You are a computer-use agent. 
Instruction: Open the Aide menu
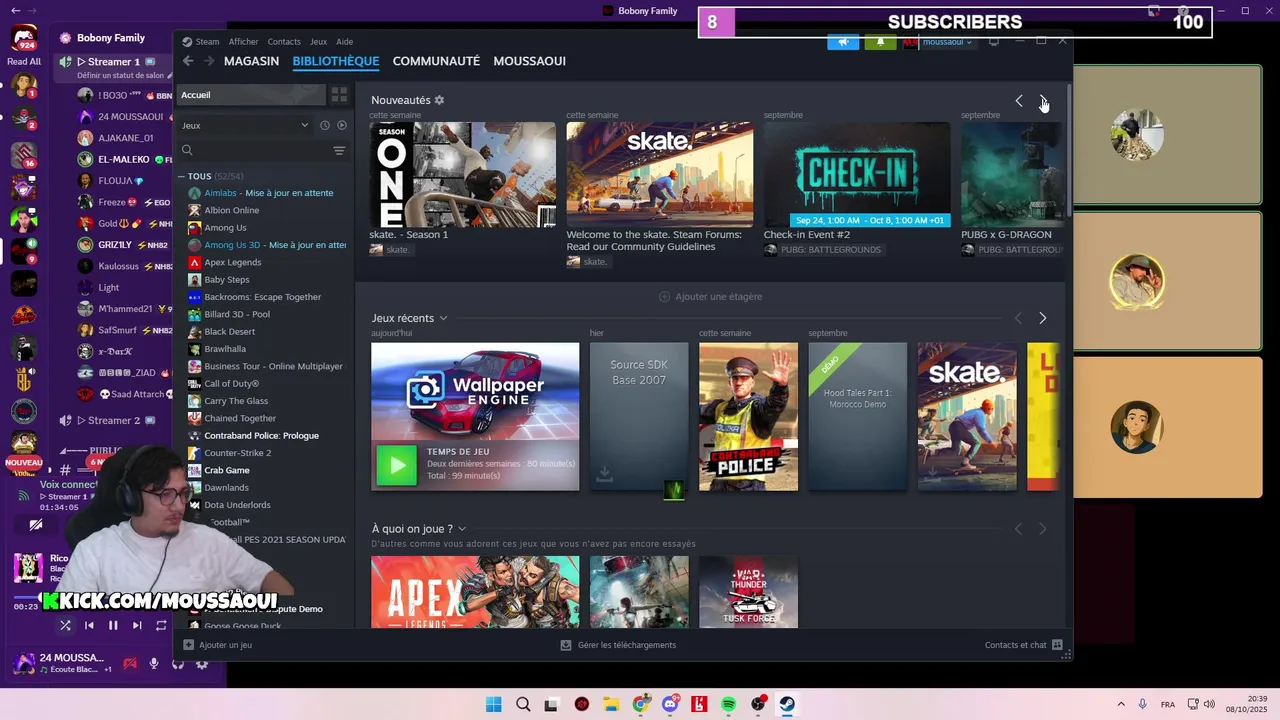click(344, 42)
